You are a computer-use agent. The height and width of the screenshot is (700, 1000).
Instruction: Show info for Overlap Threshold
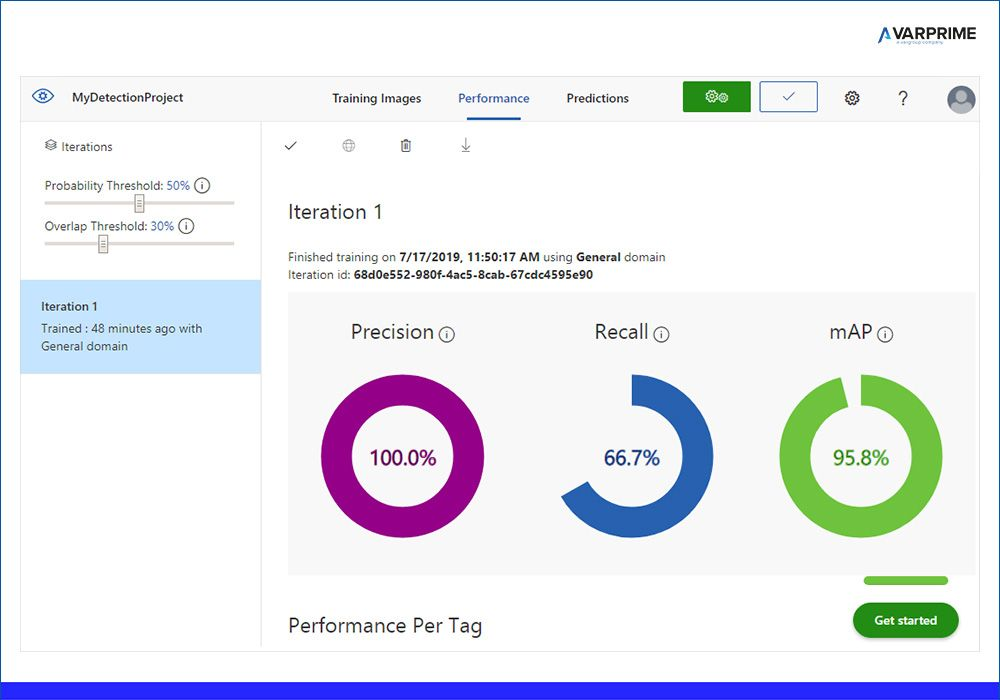pyautogui.click(x=186, y=226)
